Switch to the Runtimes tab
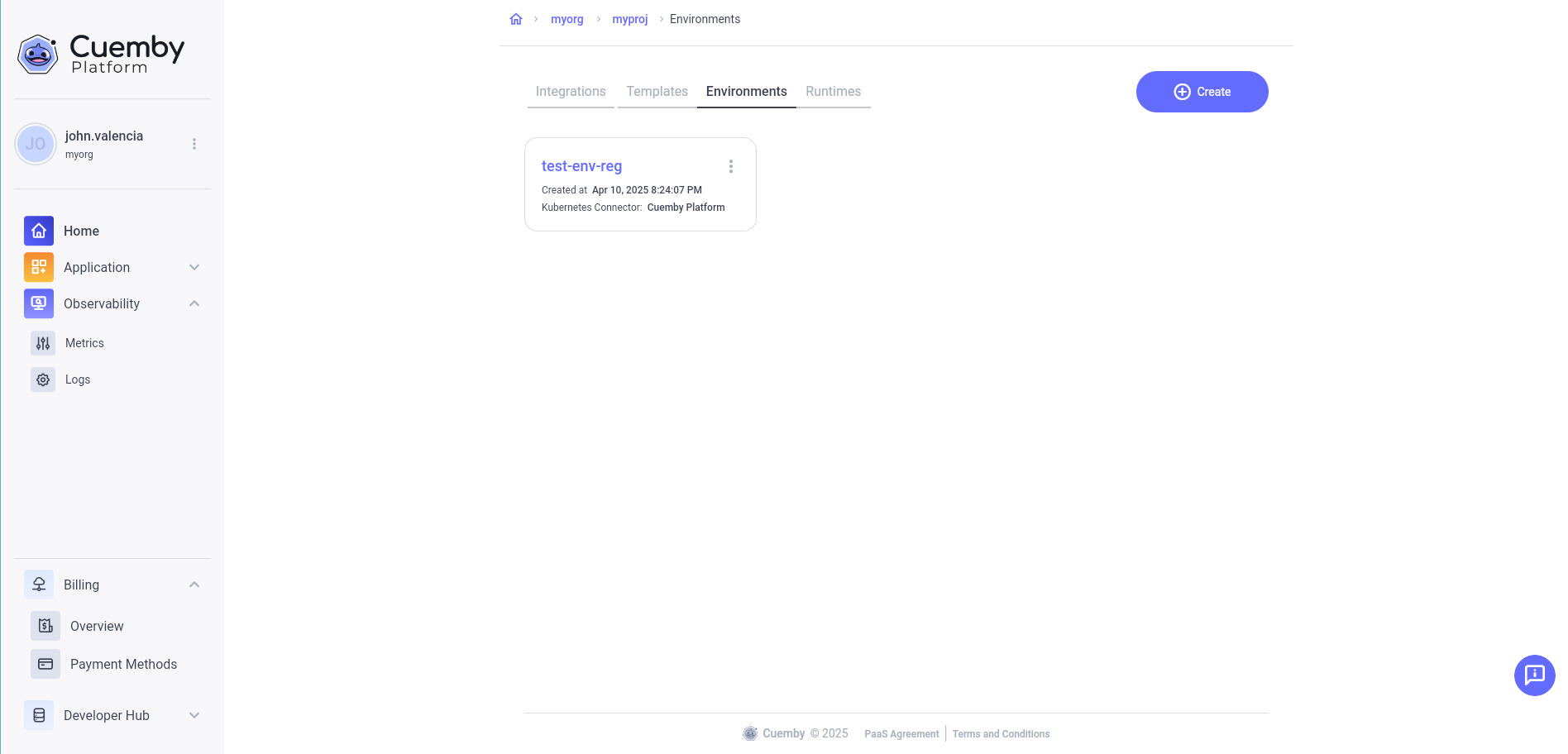 point(833,91)
